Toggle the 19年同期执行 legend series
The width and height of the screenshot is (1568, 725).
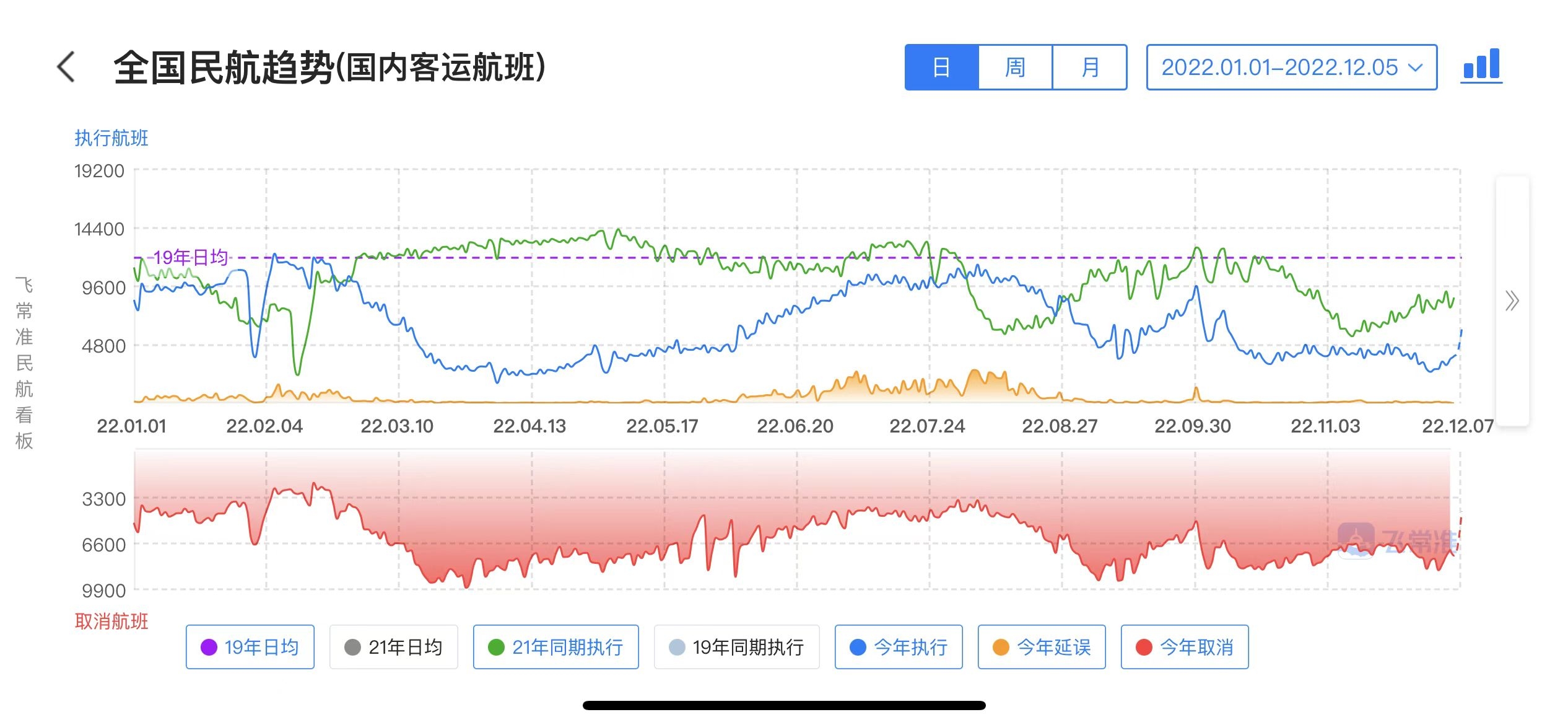pos(736,647)
